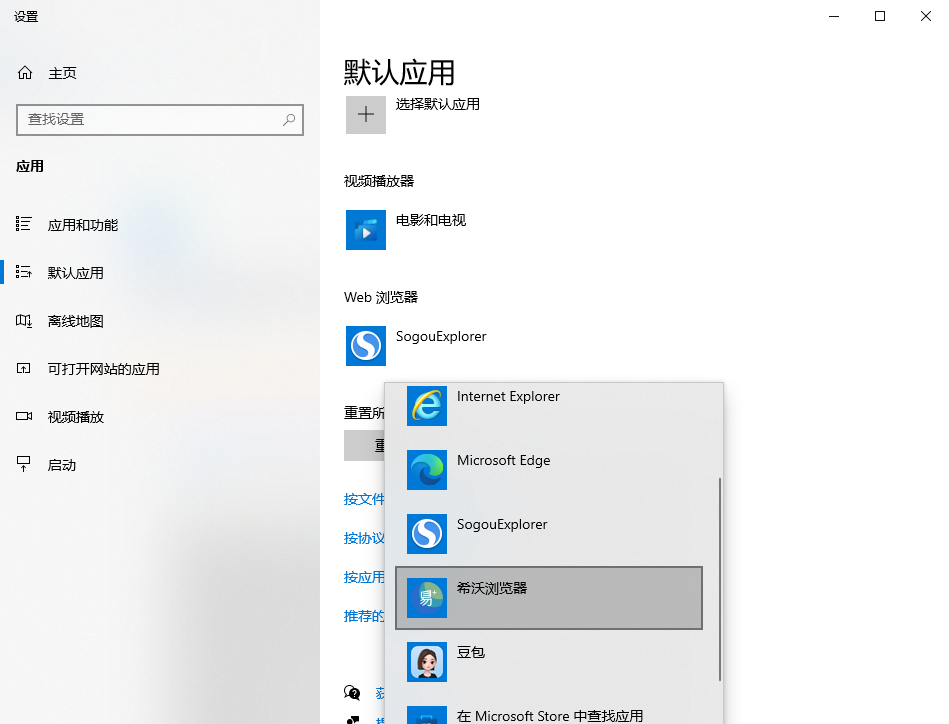Select the 默认应用 sidebar icon
Screen dimensions: 949x724
click(x=24, y=272)
